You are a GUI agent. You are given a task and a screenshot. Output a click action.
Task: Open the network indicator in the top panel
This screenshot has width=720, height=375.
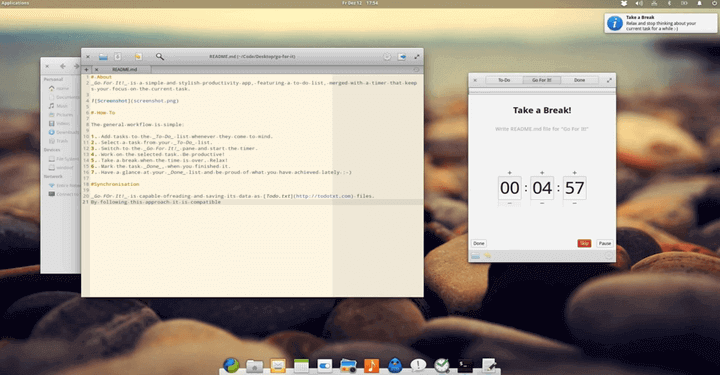click(654, 3)
